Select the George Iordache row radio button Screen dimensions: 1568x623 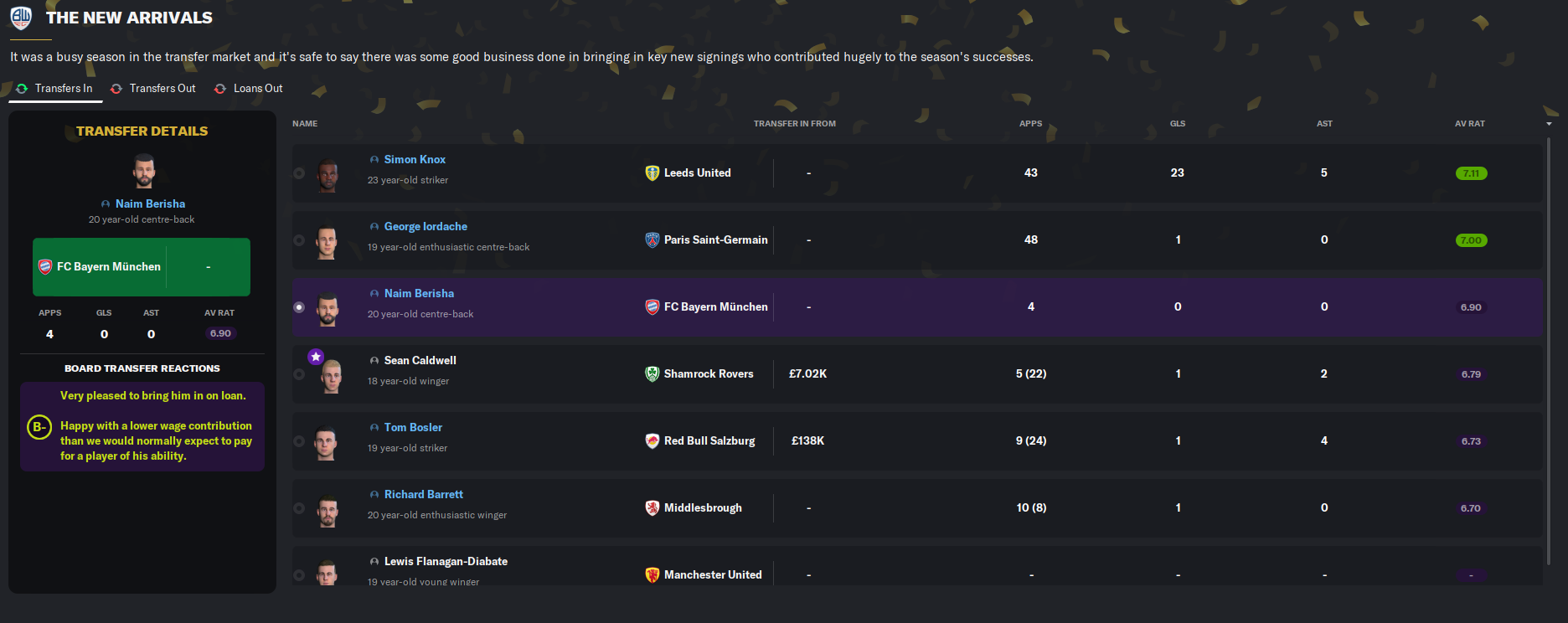coord(299,240)
